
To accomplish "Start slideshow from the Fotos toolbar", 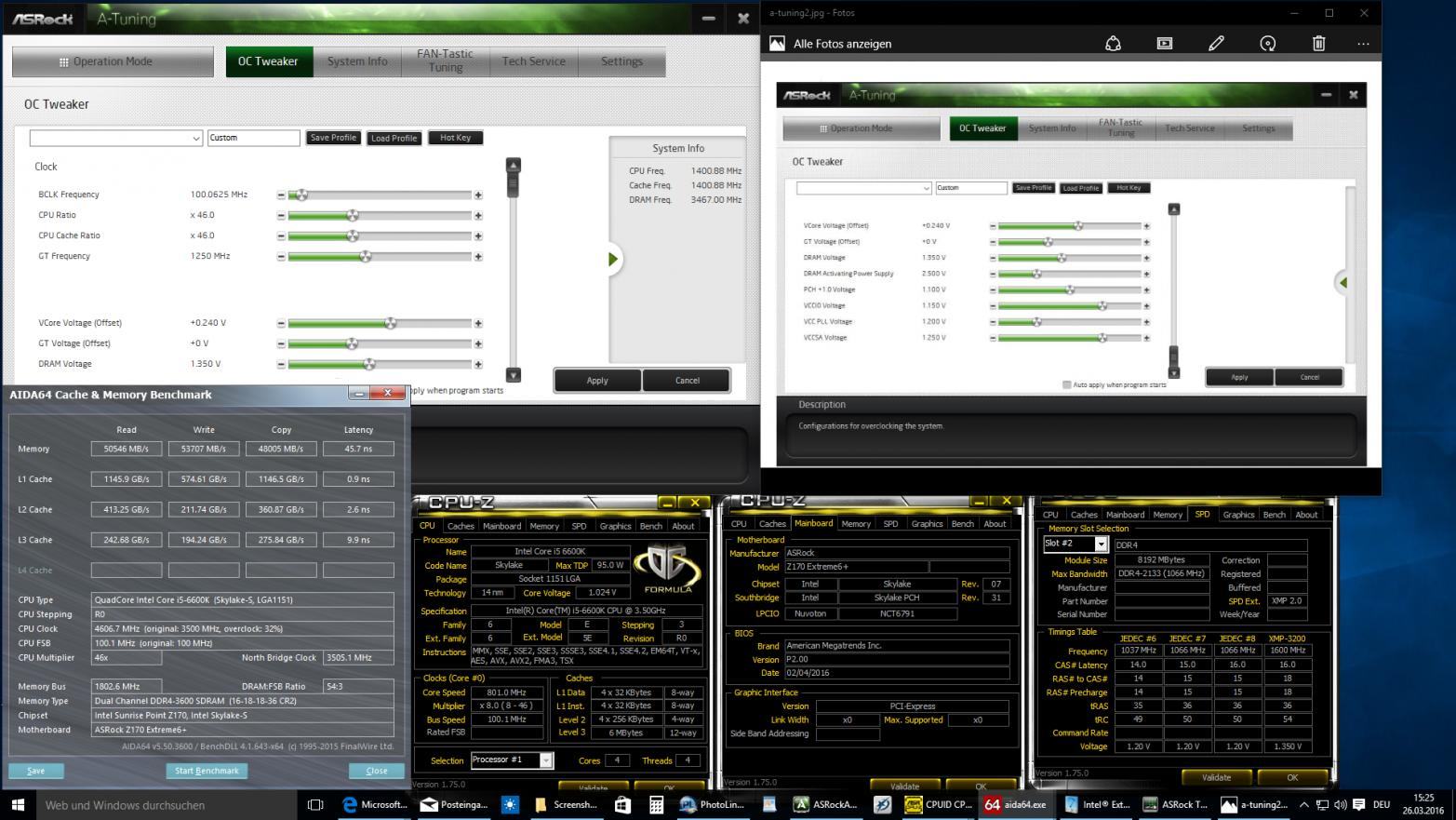I will click(x=1164, y=43).
